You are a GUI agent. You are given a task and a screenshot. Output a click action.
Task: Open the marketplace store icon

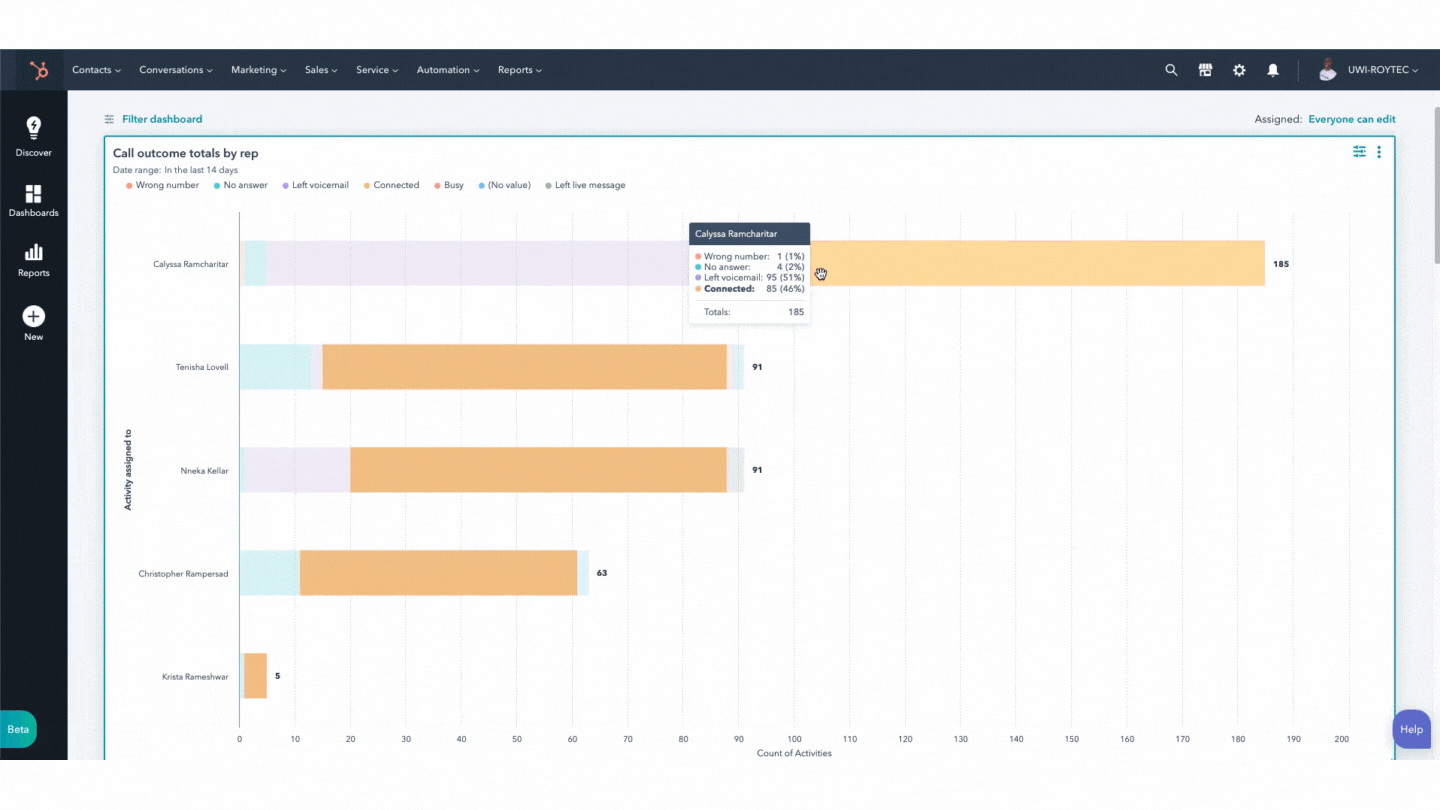(x=1205, y=70)
